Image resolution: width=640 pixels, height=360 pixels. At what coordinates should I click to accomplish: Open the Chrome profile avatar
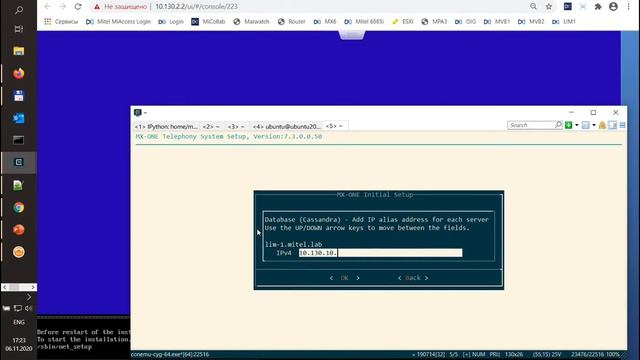[x=613, y=7]
